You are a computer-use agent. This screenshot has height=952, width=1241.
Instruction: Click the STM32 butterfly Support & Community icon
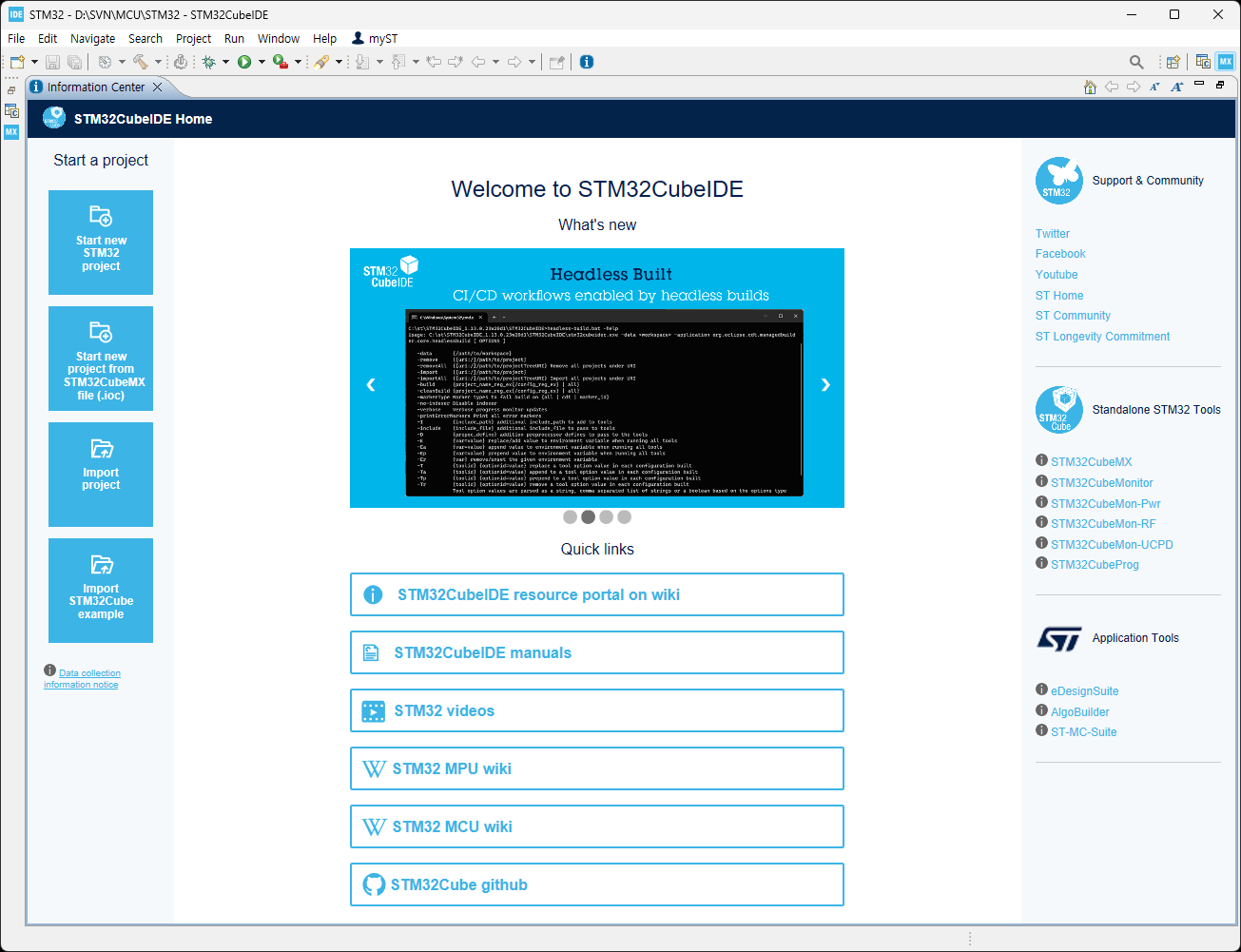(1059, 181)
